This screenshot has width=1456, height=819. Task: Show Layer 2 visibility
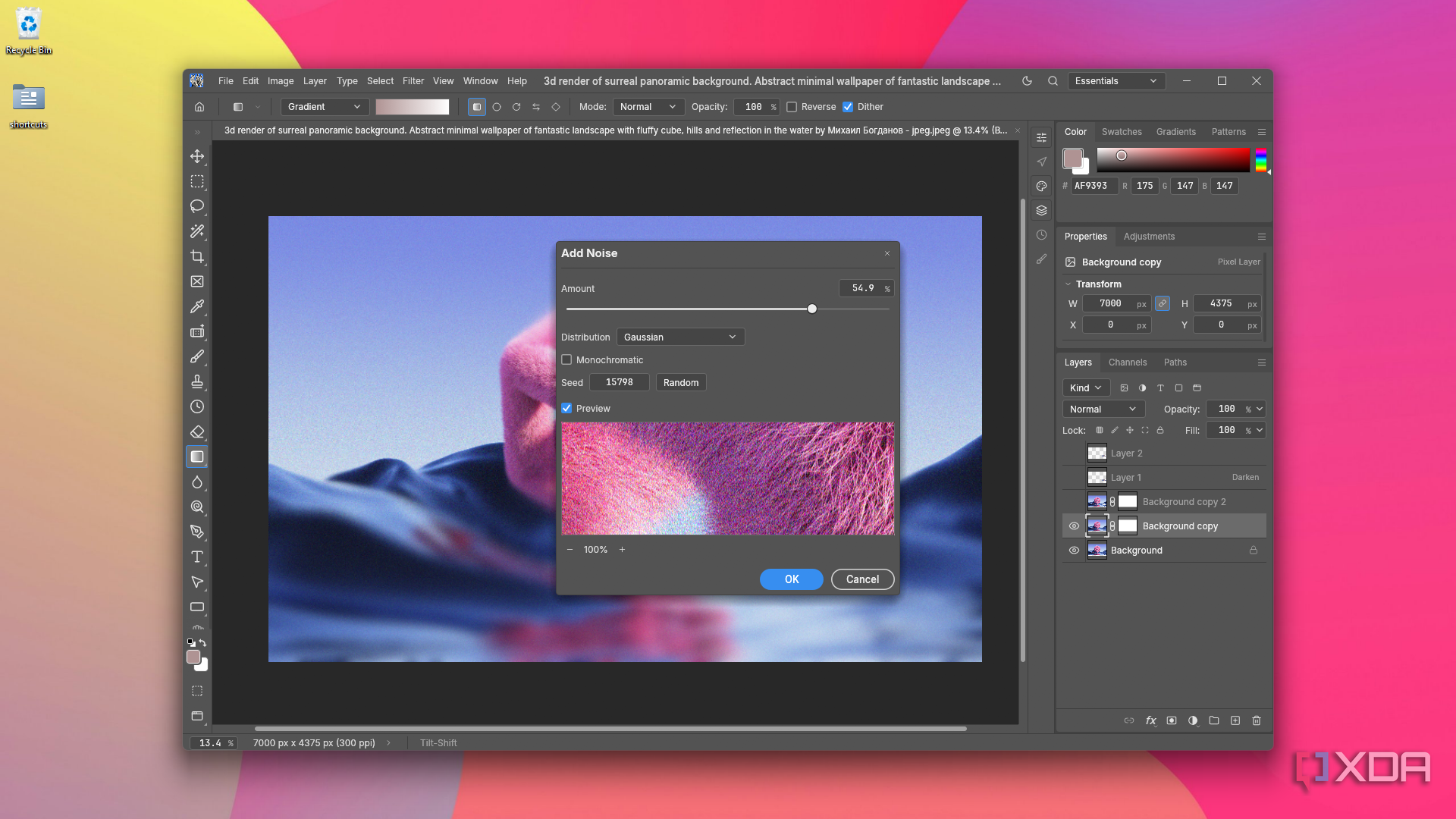pyautogui.click(x=1074, y=453)
